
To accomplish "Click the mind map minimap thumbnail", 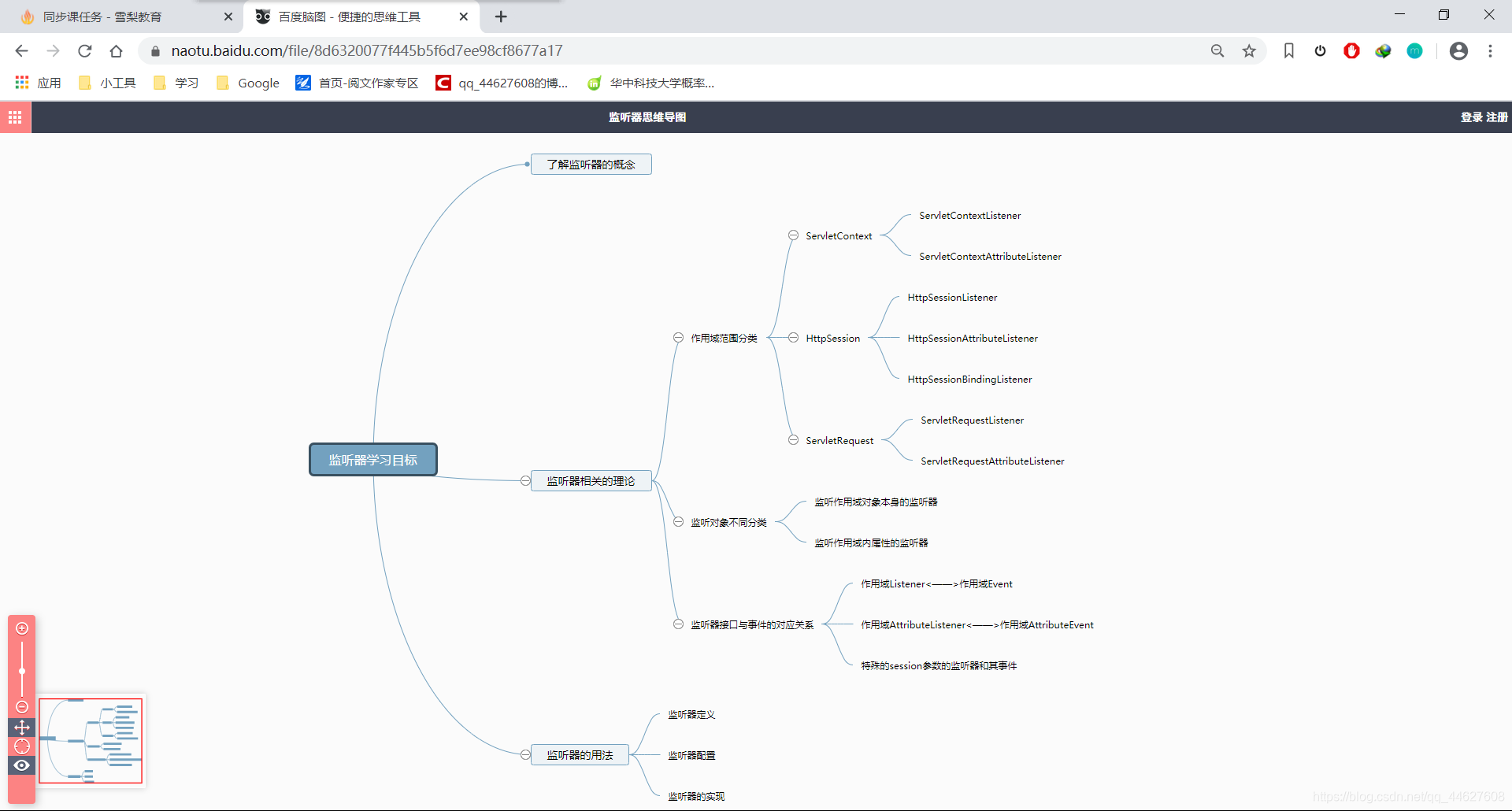I will [91, 741].
